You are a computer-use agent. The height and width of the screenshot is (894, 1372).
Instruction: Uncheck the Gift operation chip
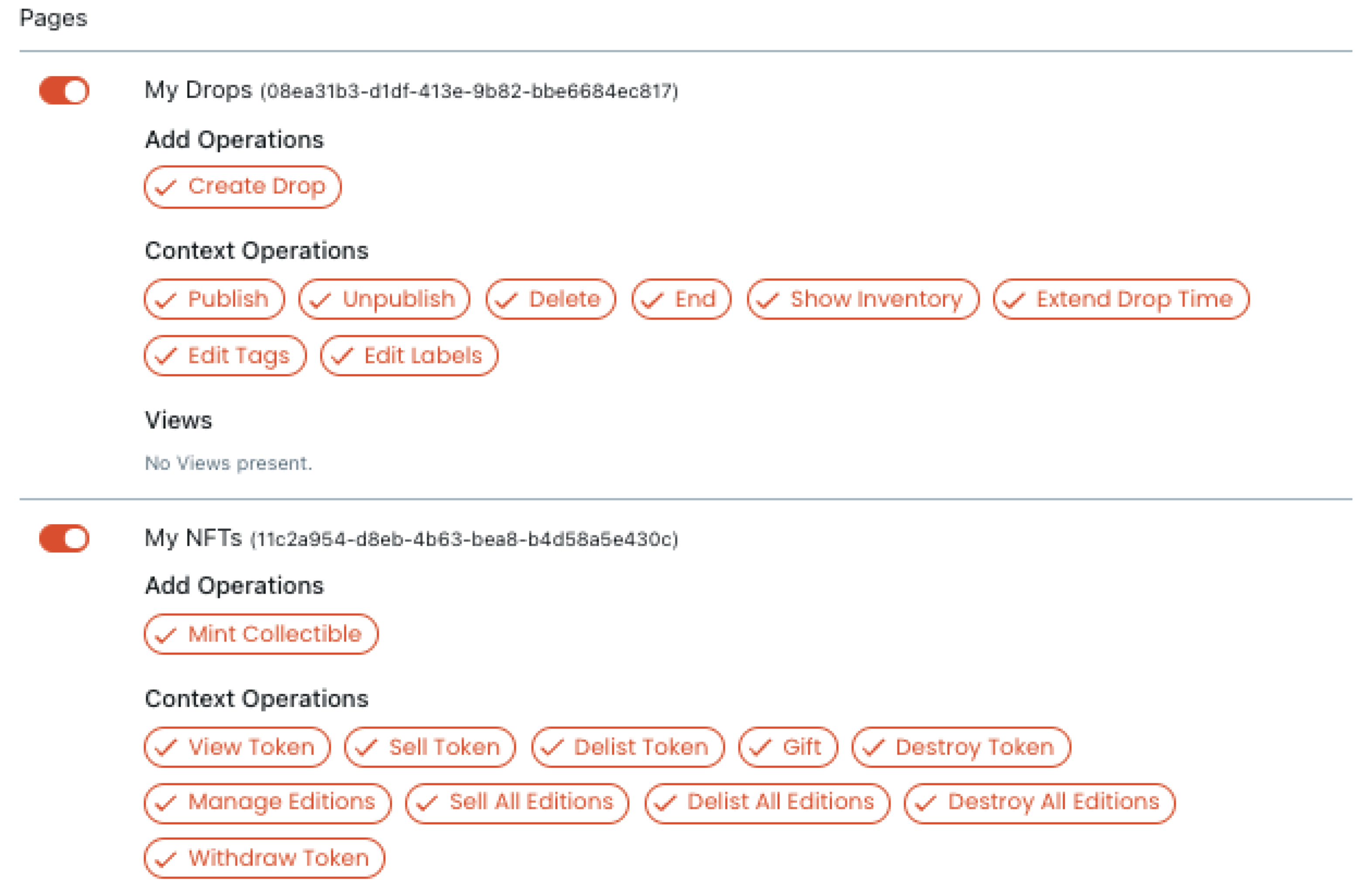tap(788, 747)
